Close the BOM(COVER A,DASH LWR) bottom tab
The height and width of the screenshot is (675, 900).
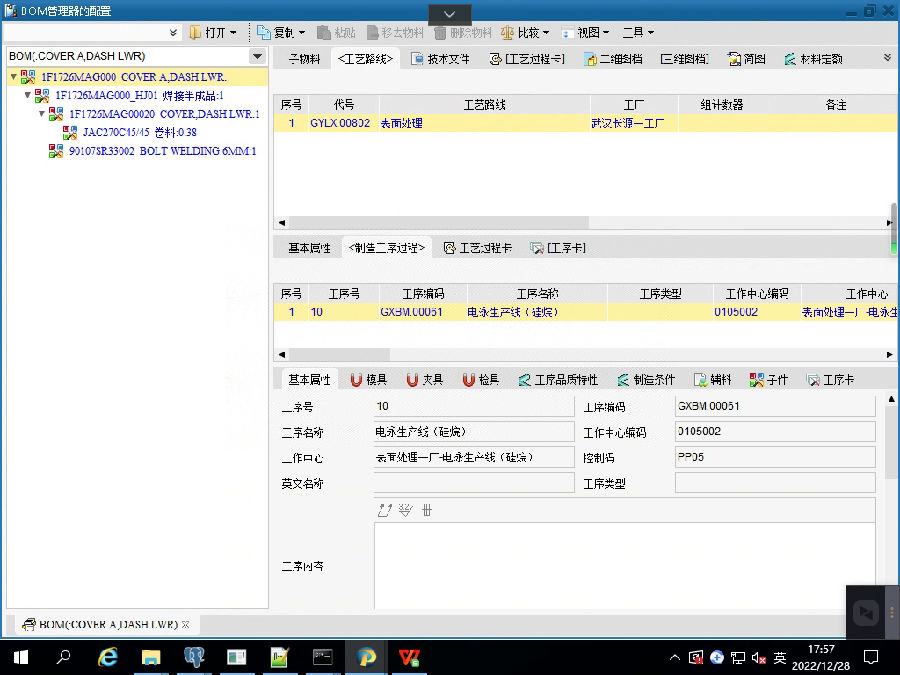pos(185,624)
